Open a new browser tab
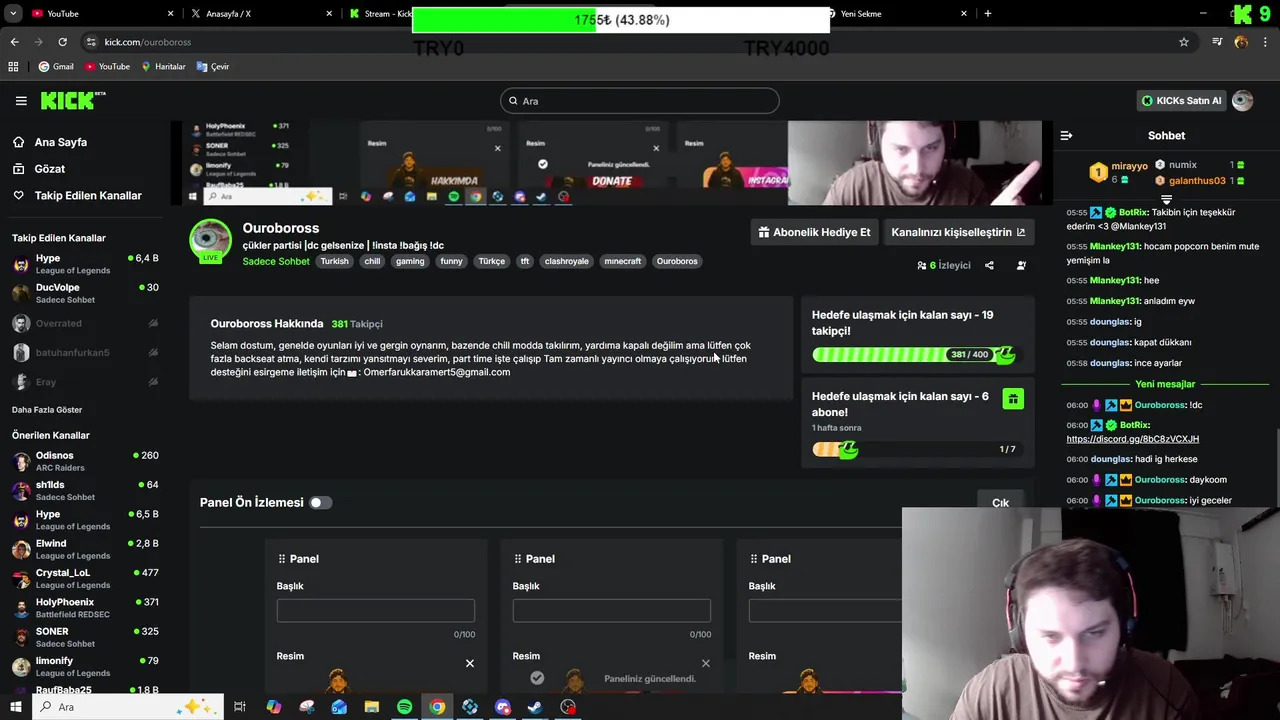This screenshot has width=1280, height=720. point(987,13)
